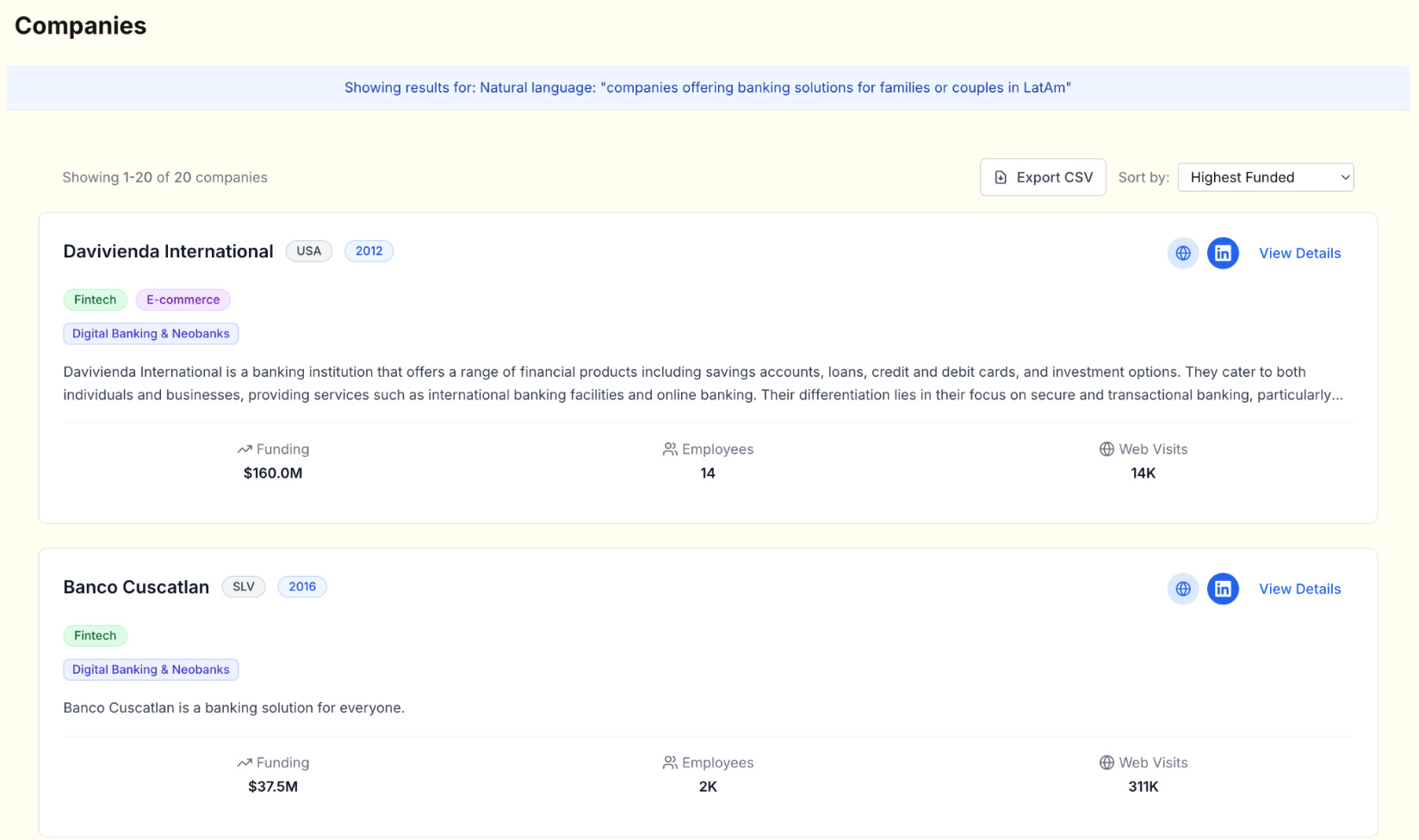Screen dimensions: 1419x840
Task: Click Davivienda's Fintech tag
Action: click(95, 300)
